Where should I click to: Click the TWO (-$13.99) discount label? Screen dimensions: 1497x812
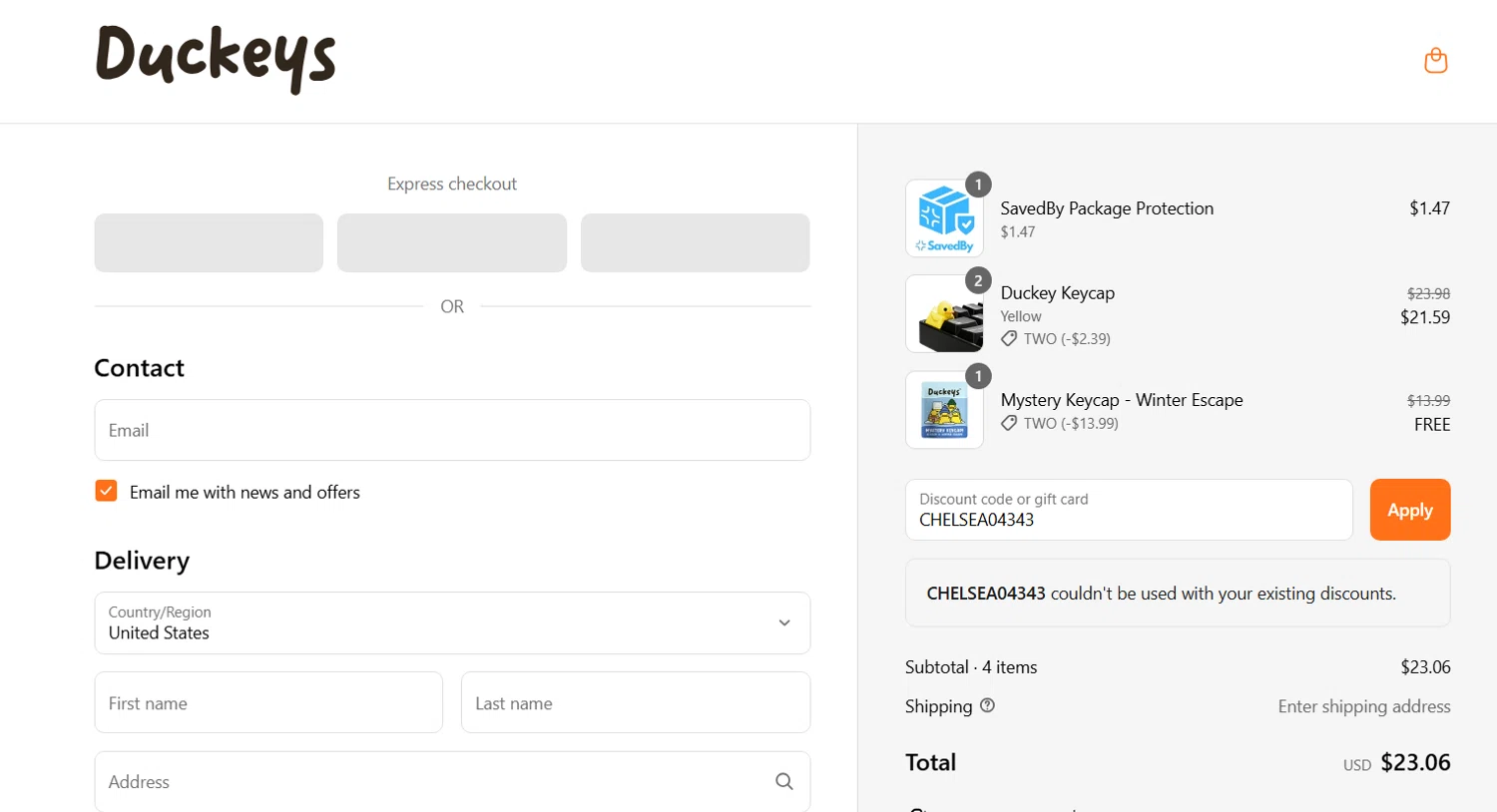click(x=1071, y=423)
